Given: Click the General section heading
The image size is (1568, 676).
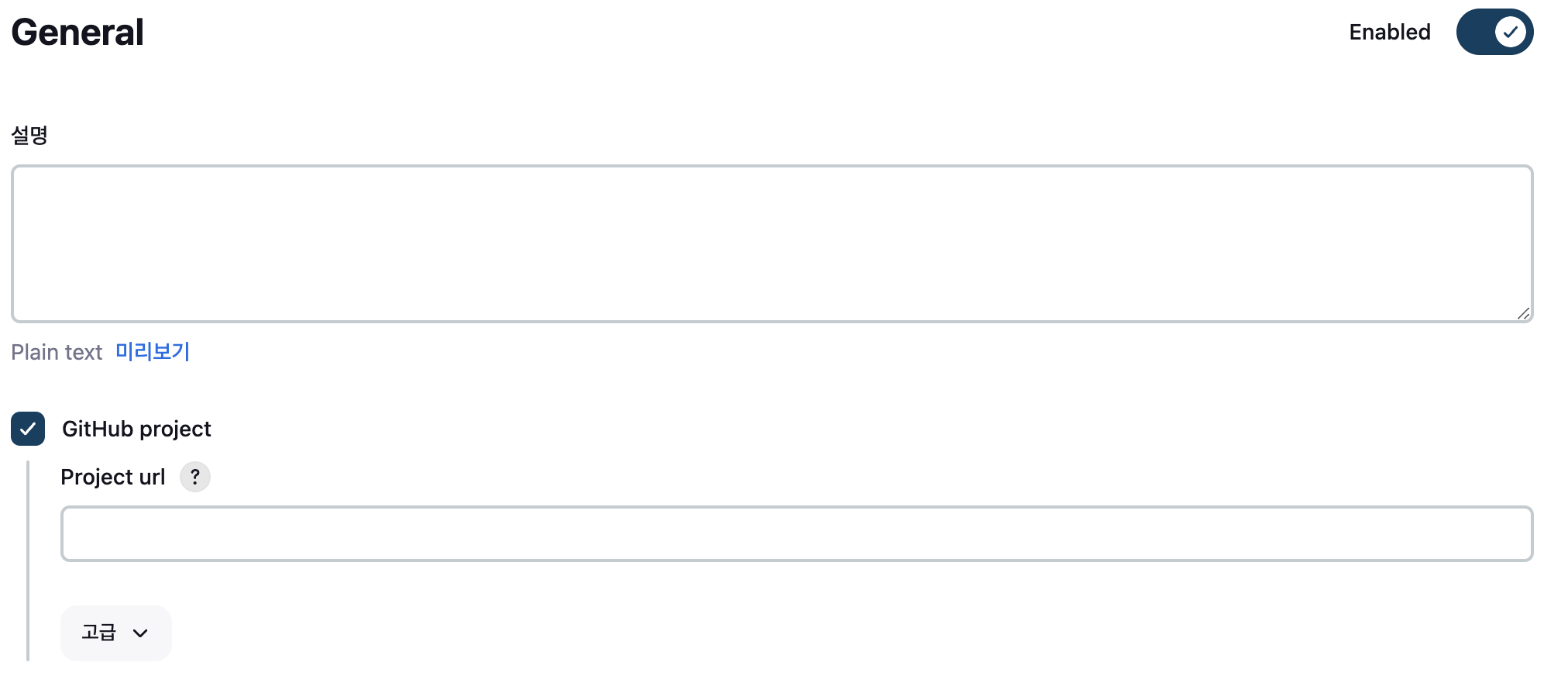Looking at the screenshot, I should point(77,33).
